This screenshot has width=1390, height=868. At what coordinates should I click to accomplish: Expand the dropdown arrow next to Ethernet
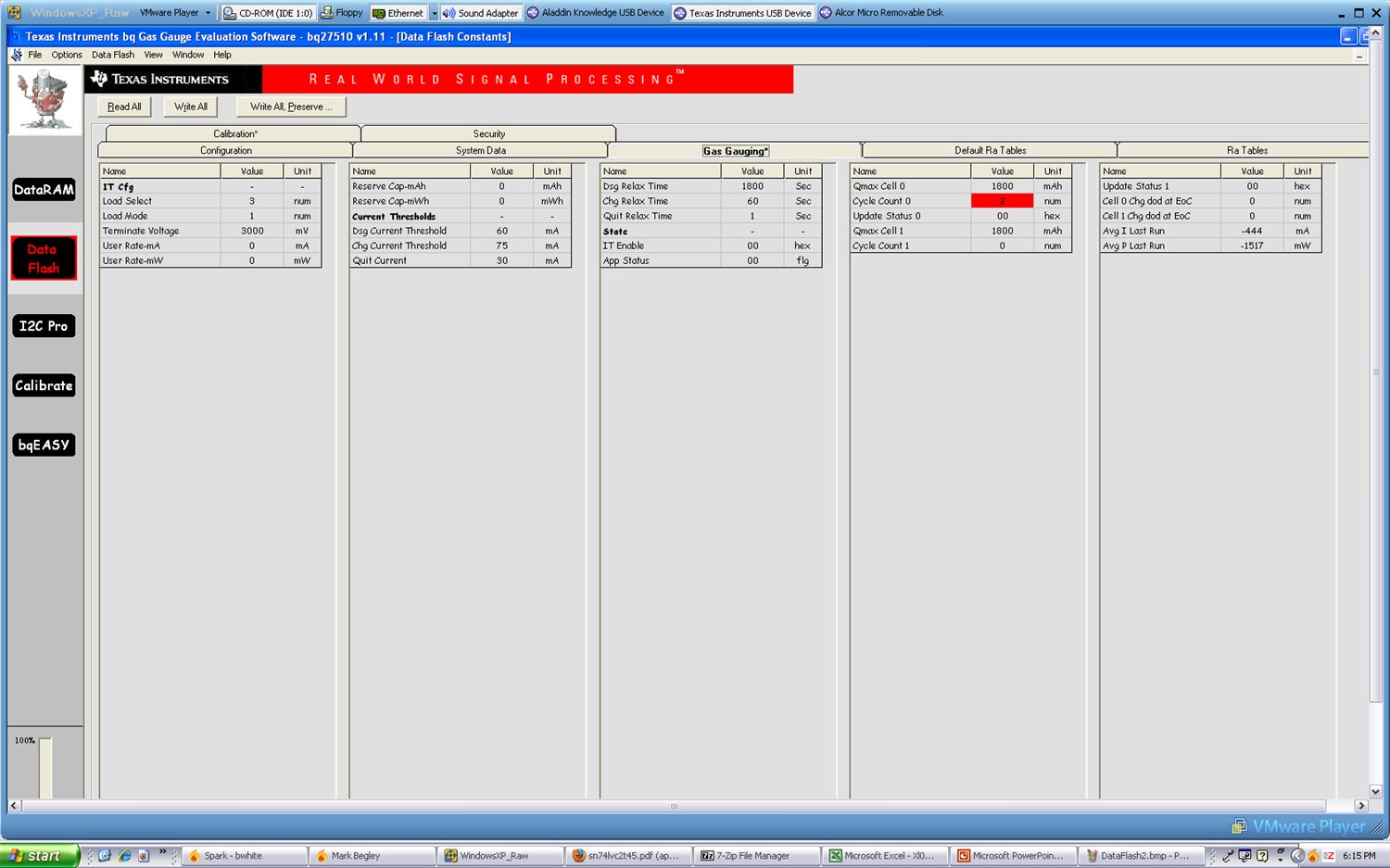click(434, 13)
